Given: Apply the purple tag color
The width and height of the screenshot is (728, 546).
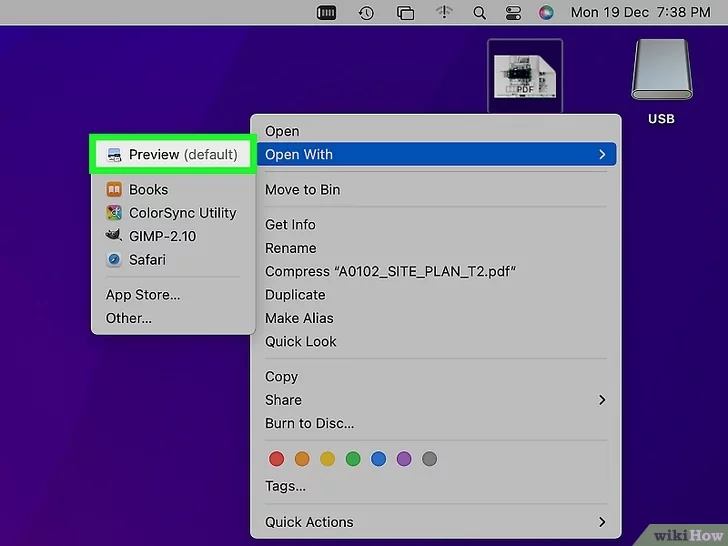Looking at the screenshot, I should [x=404, y=459].
